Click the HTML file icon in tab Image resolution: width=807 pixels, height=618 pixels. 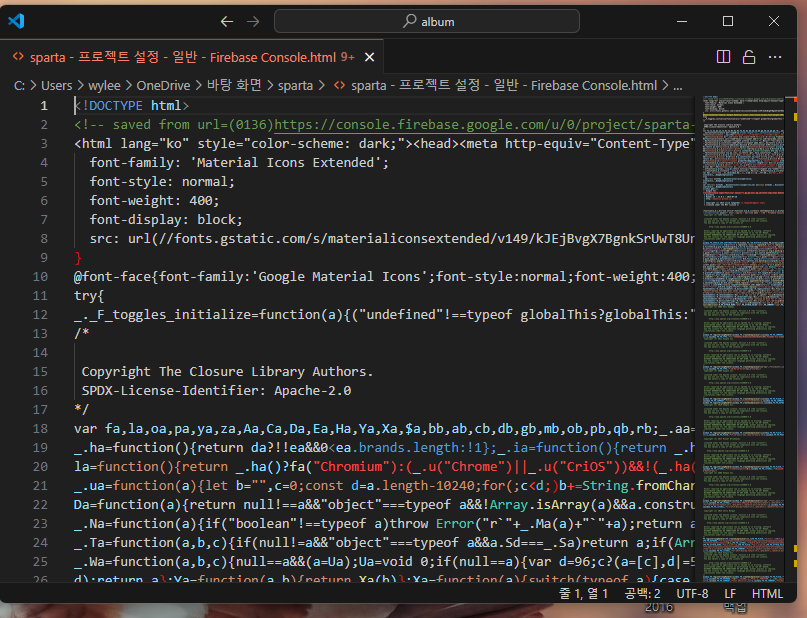click(x=18, y=57)
